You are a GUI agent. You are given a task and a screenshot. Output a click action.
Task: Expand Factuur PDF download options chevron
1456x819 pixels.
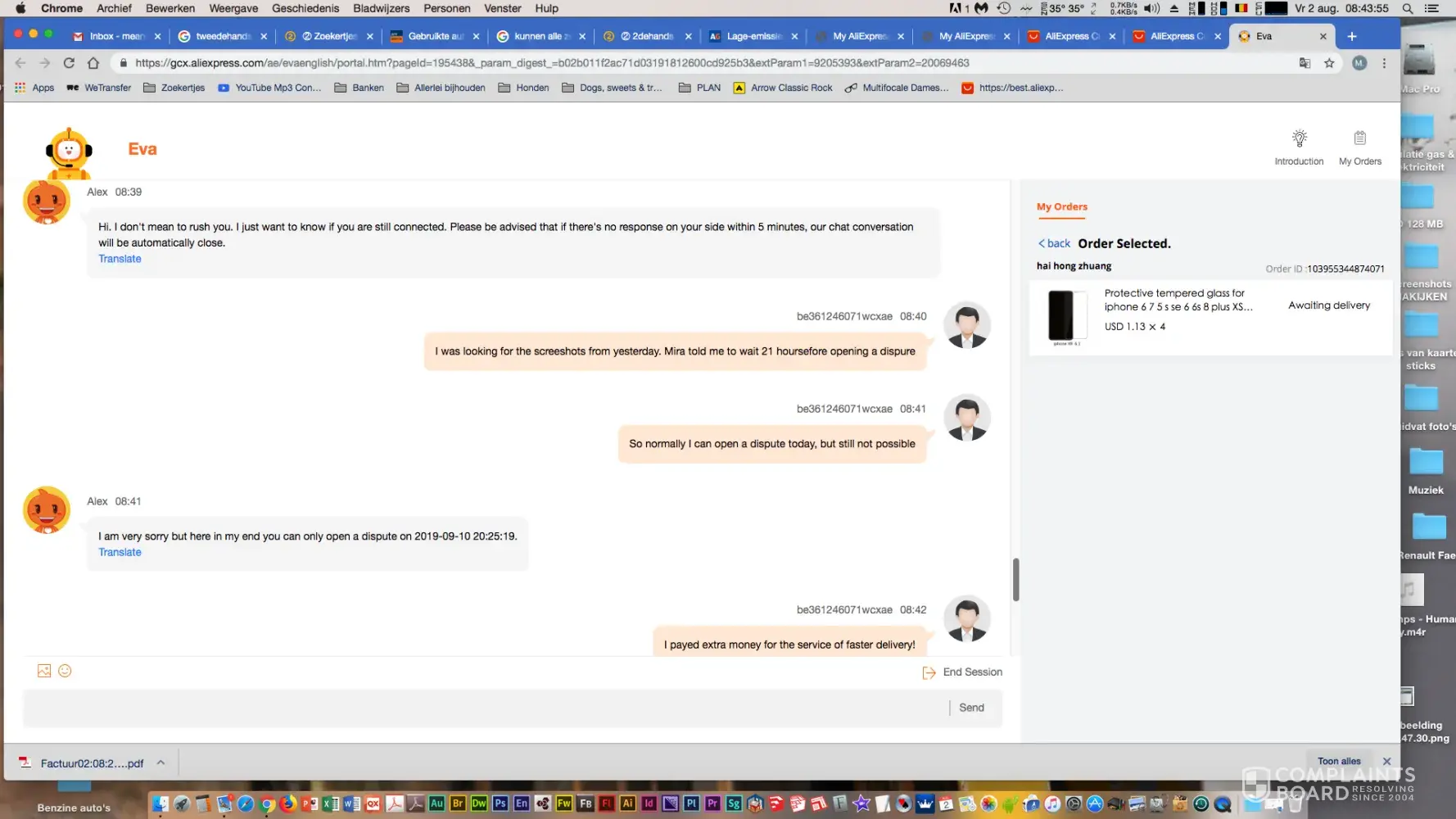coord(161,762)
